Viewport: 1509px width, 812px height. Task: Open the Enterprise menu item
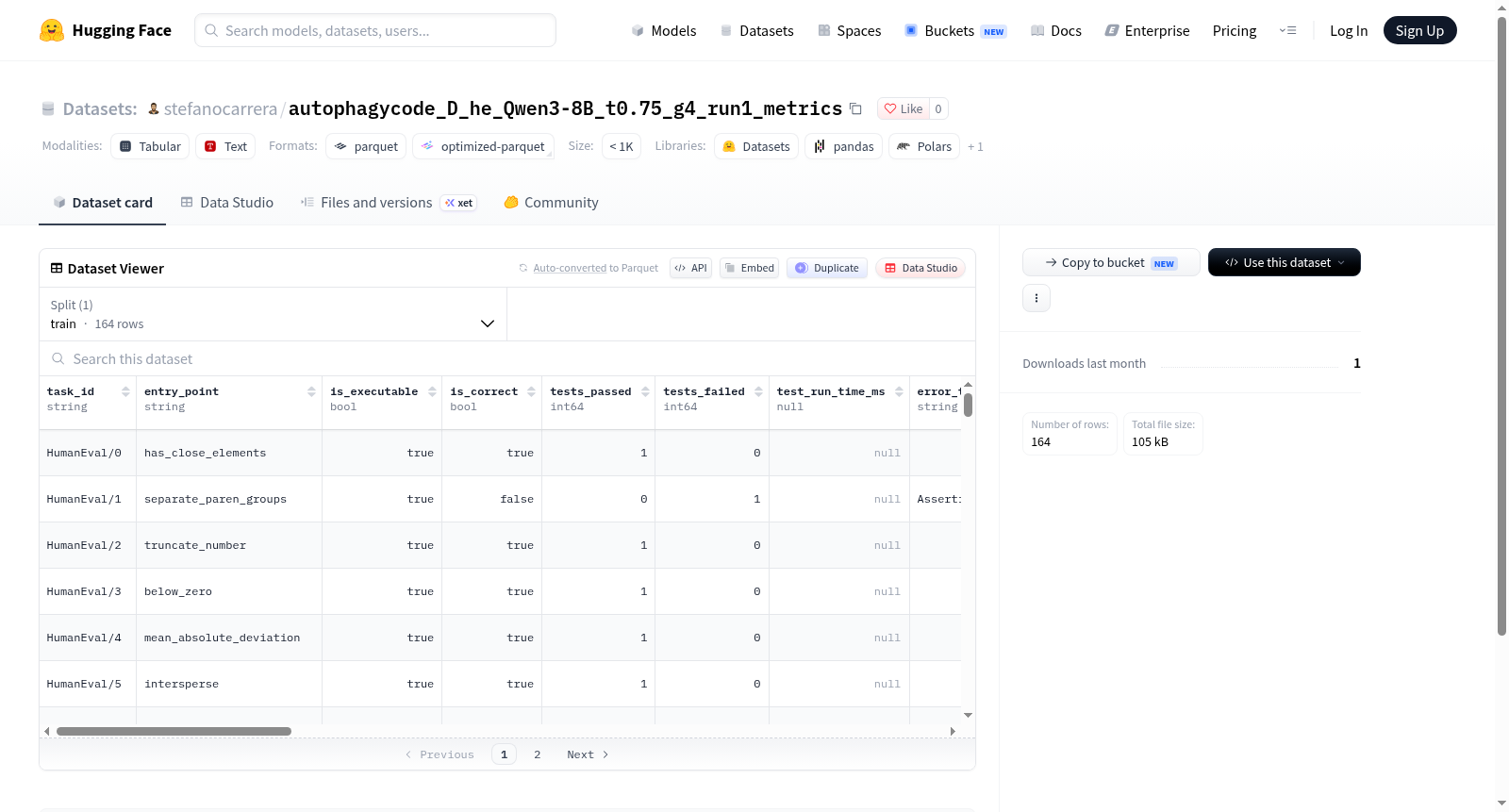click(x=1147, y=31)
